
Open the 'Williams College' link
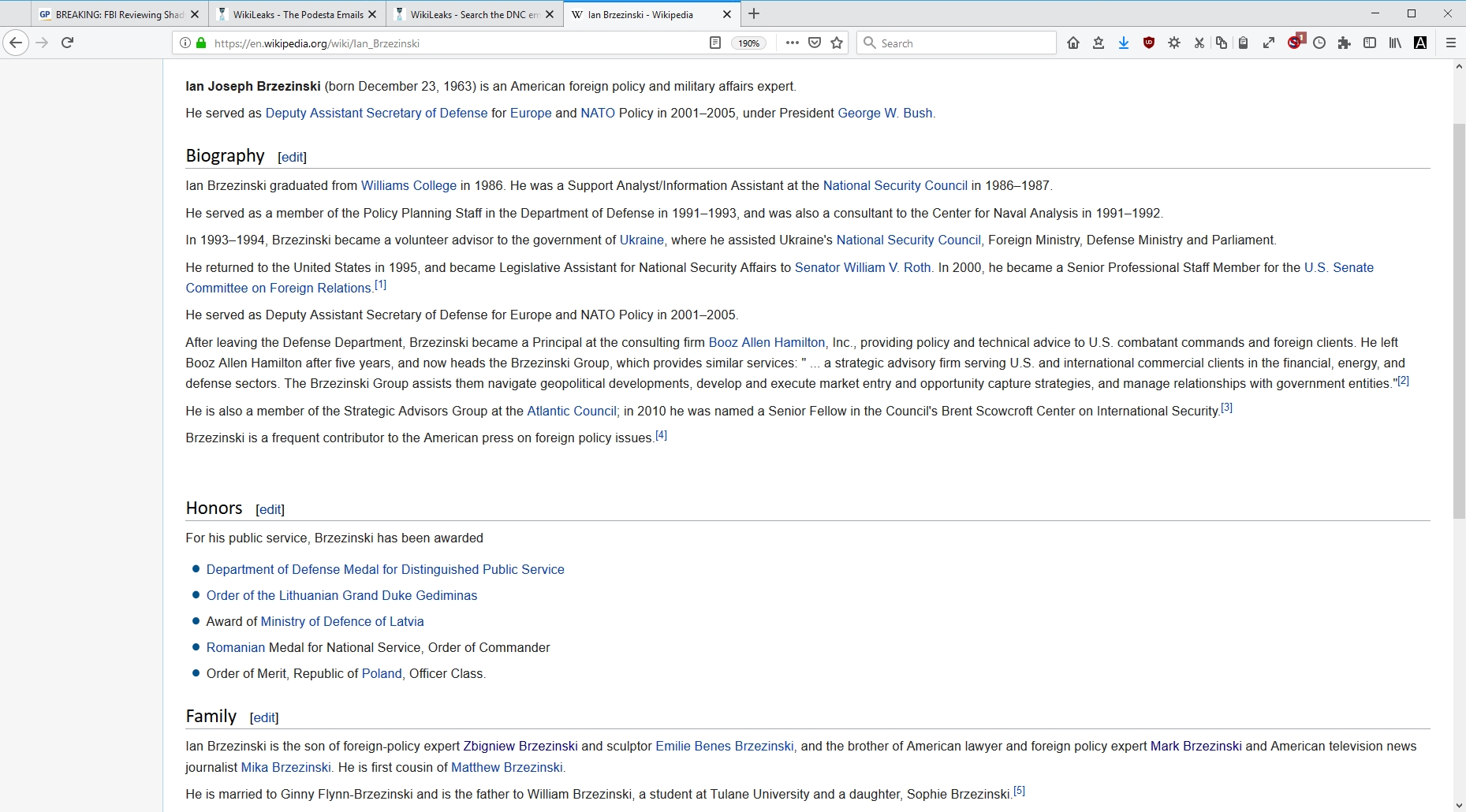pyautogui.click(x=408, y=185)
